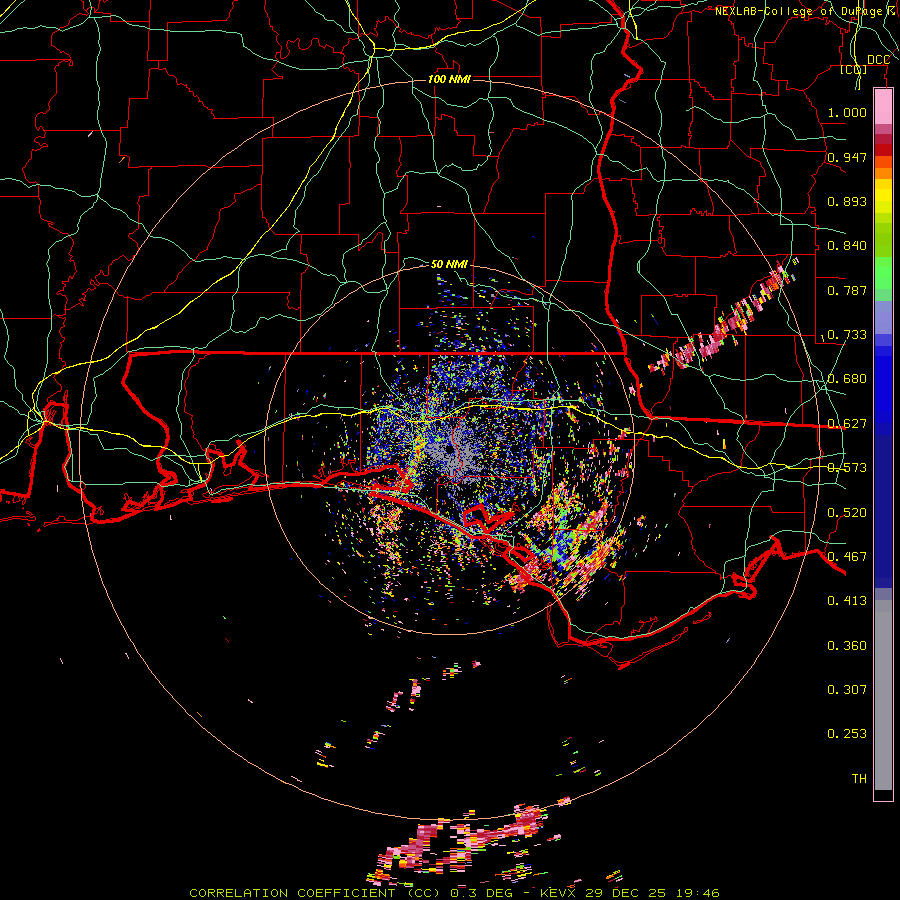Click the Correlation Coefficient product caption at the bottom
The image size is (900, 900).
[454, 893]
